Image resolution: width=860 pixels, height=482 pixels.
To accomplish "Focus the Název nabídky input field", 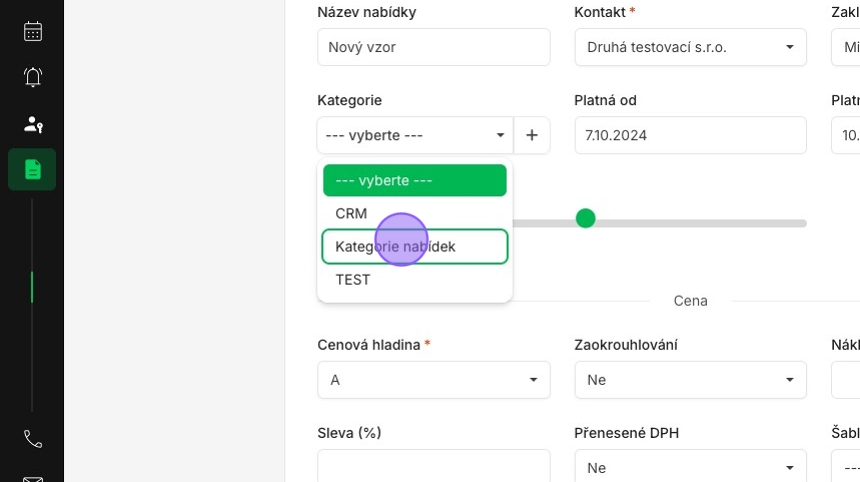I will [433, 47].
